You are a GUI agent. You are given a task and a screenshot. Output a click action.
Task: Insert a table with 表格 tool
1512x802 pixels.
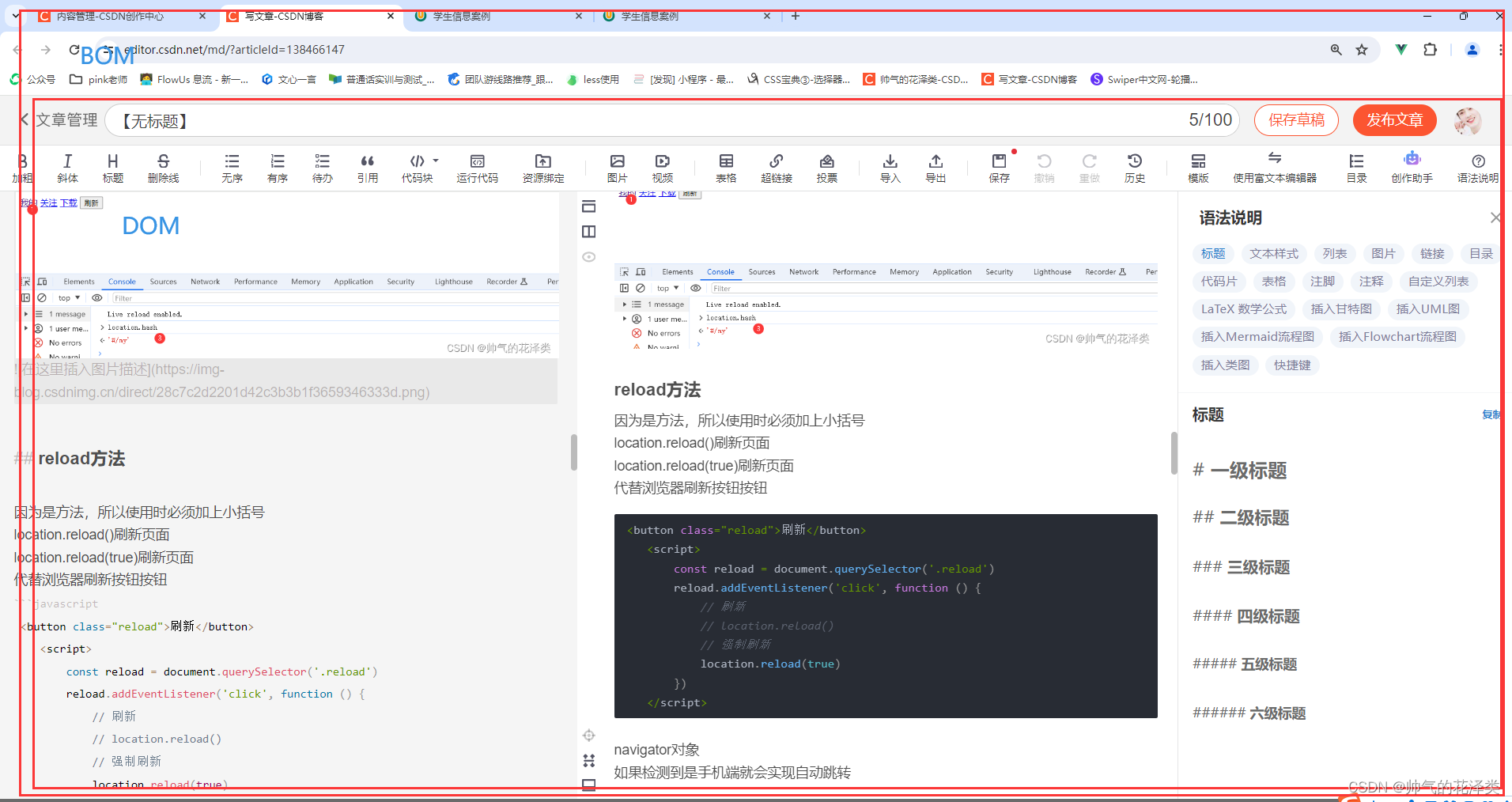(726, 168)
